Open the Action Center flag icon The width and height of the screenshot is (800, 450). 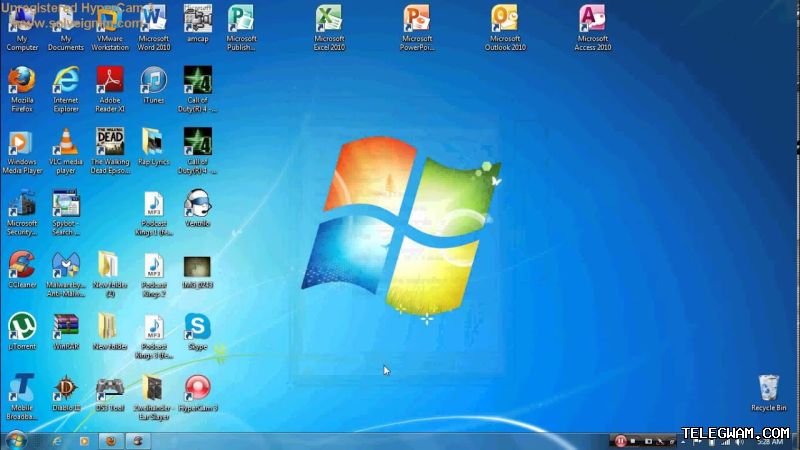697,442
